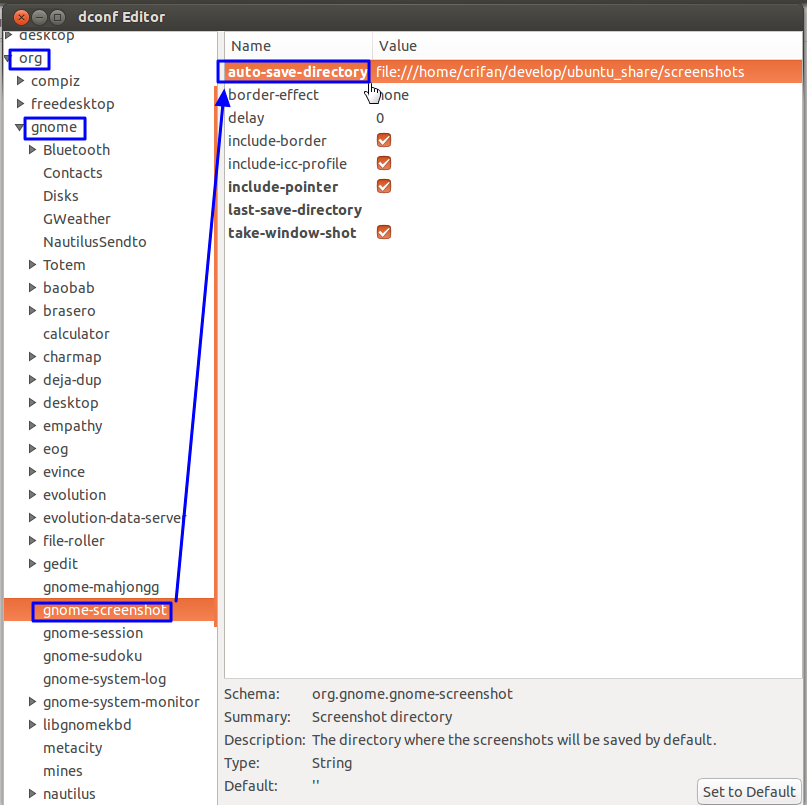Image resolution: width=807 pixels, height=805 pixels.
Task: Collapse the org tree node arrow
Action: tap(8, 59)
